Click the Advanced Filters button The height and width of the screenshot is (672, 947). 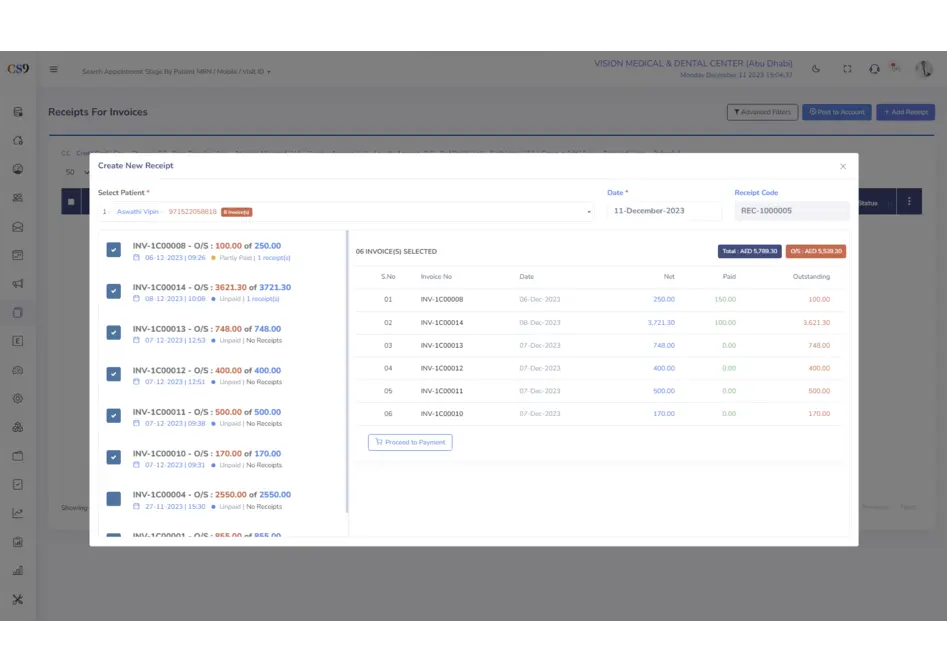[762, 112]
